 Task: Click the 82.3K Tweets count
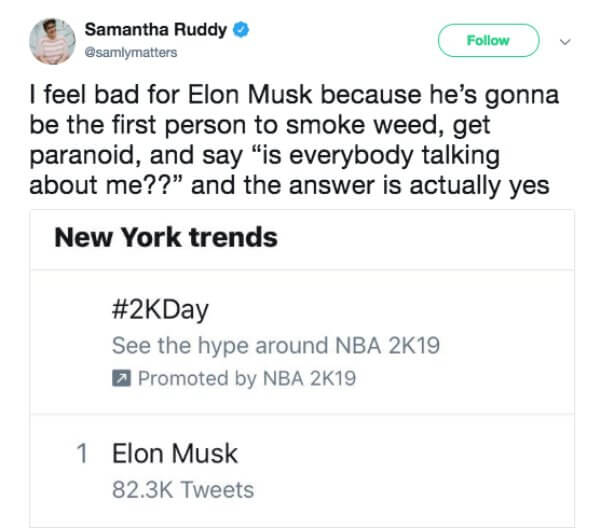coord(183,489)
